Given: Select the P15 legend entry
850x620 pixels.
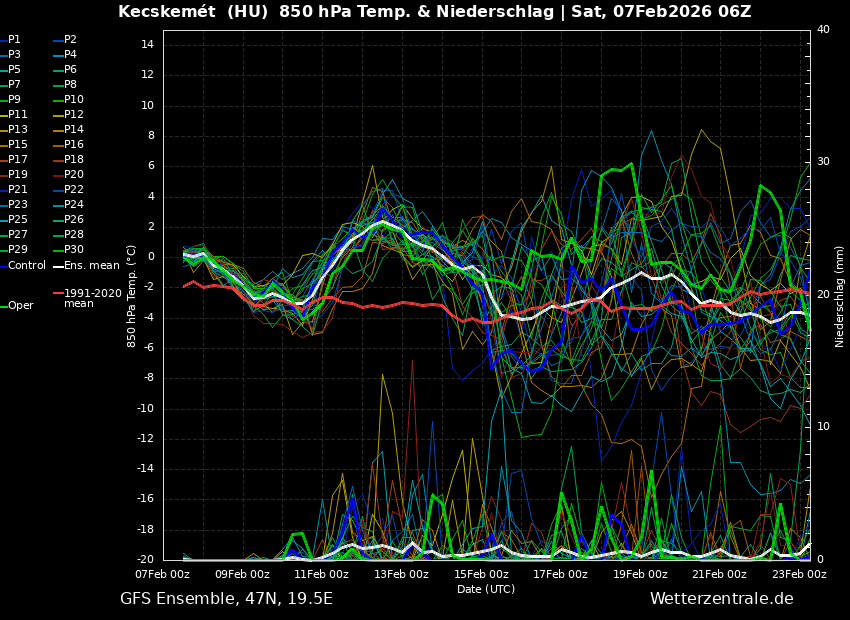Looking at the screenshot, I should [18, 145].
